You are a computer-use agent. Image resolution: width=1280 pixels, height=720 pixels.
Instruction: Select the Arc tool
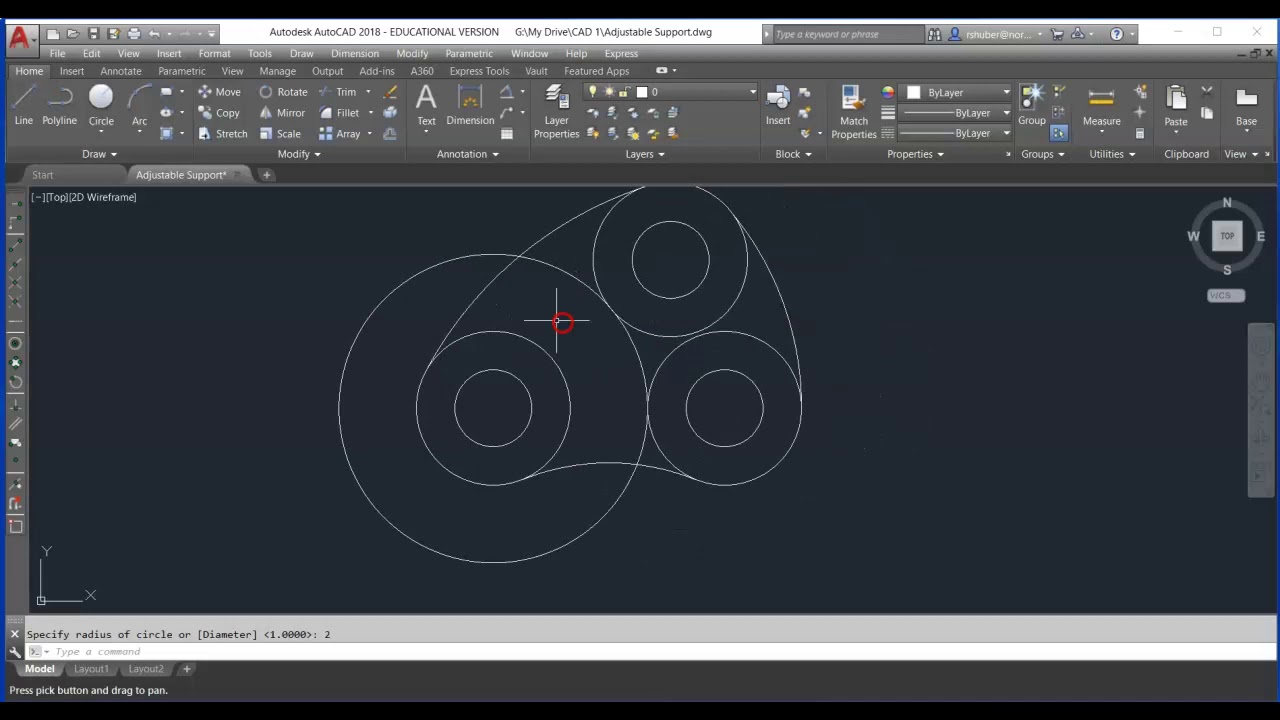(139, 105)
